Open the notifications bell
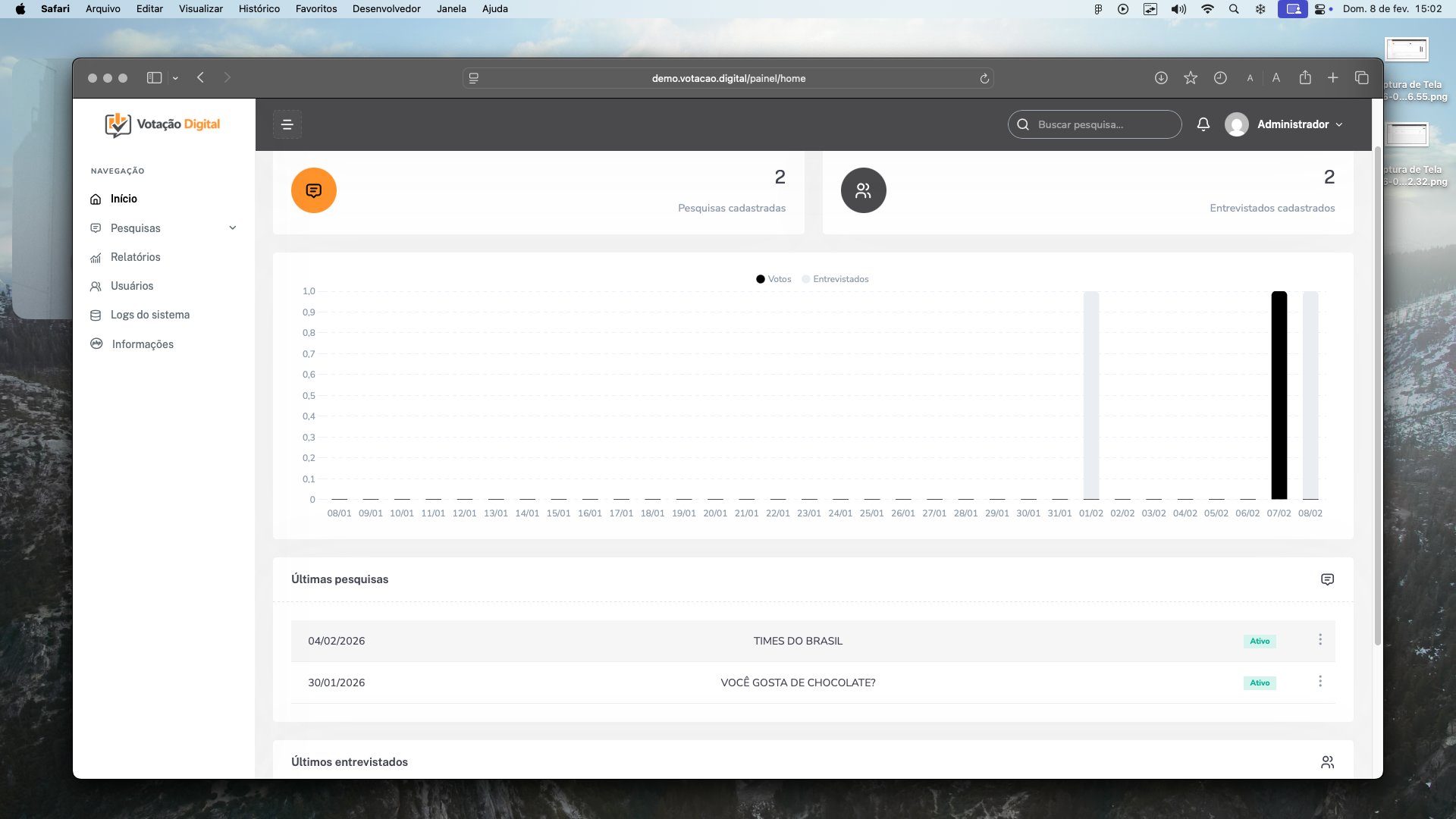Viewport: 1456px width, 819px height. click(x=1203, y=124)
